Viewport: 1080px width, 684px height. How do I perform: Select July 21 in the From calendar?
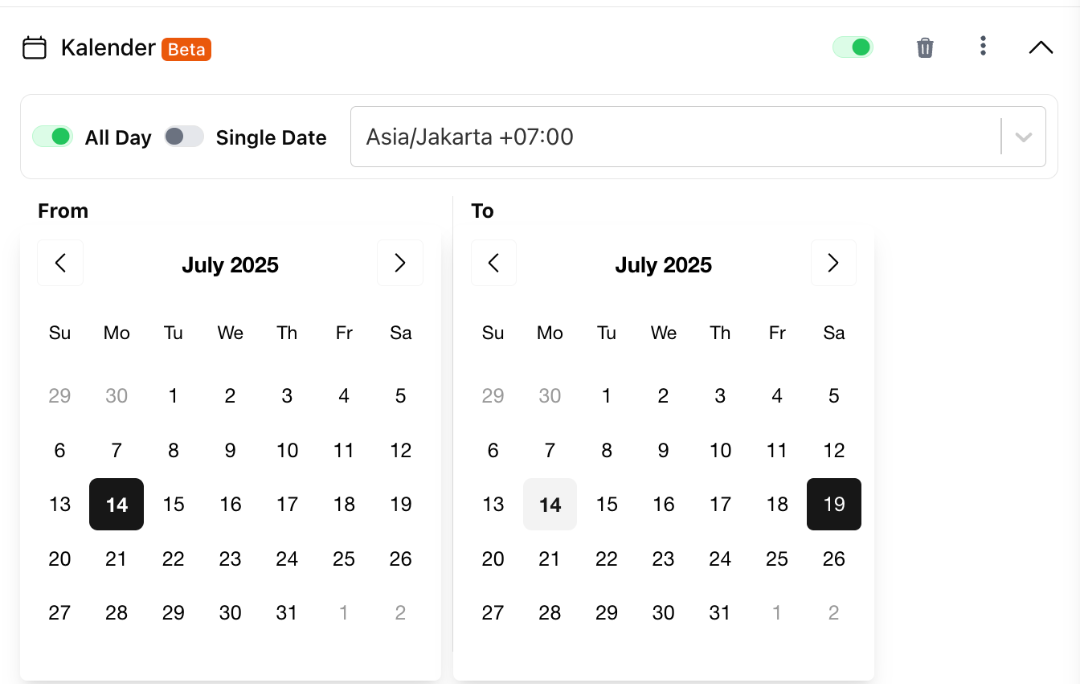116,559
